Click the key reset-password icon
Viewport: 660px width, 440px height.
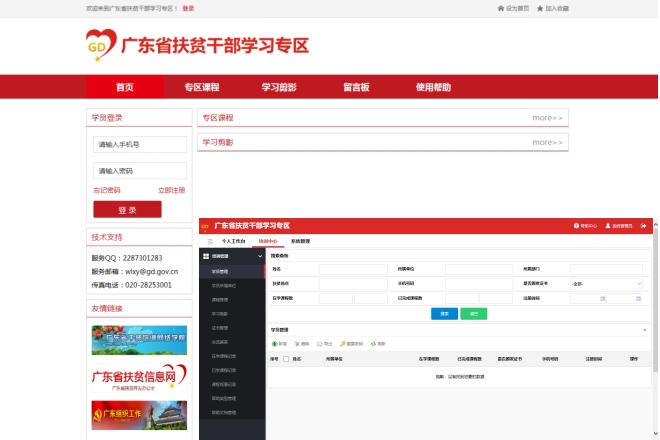[343, 344]
